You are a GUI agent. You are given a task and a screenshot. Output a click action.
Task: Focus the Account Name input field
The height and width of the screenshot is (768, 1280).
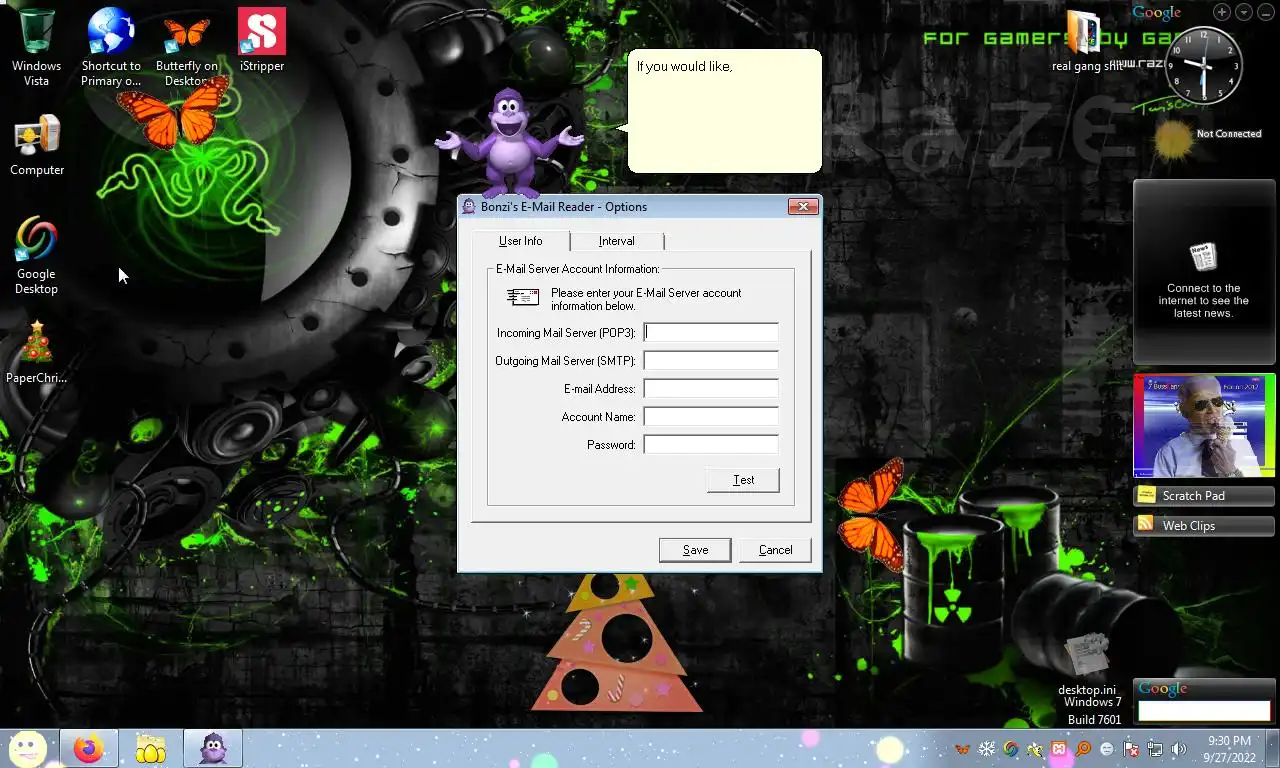pyautogui.click(x=711, y=417)
